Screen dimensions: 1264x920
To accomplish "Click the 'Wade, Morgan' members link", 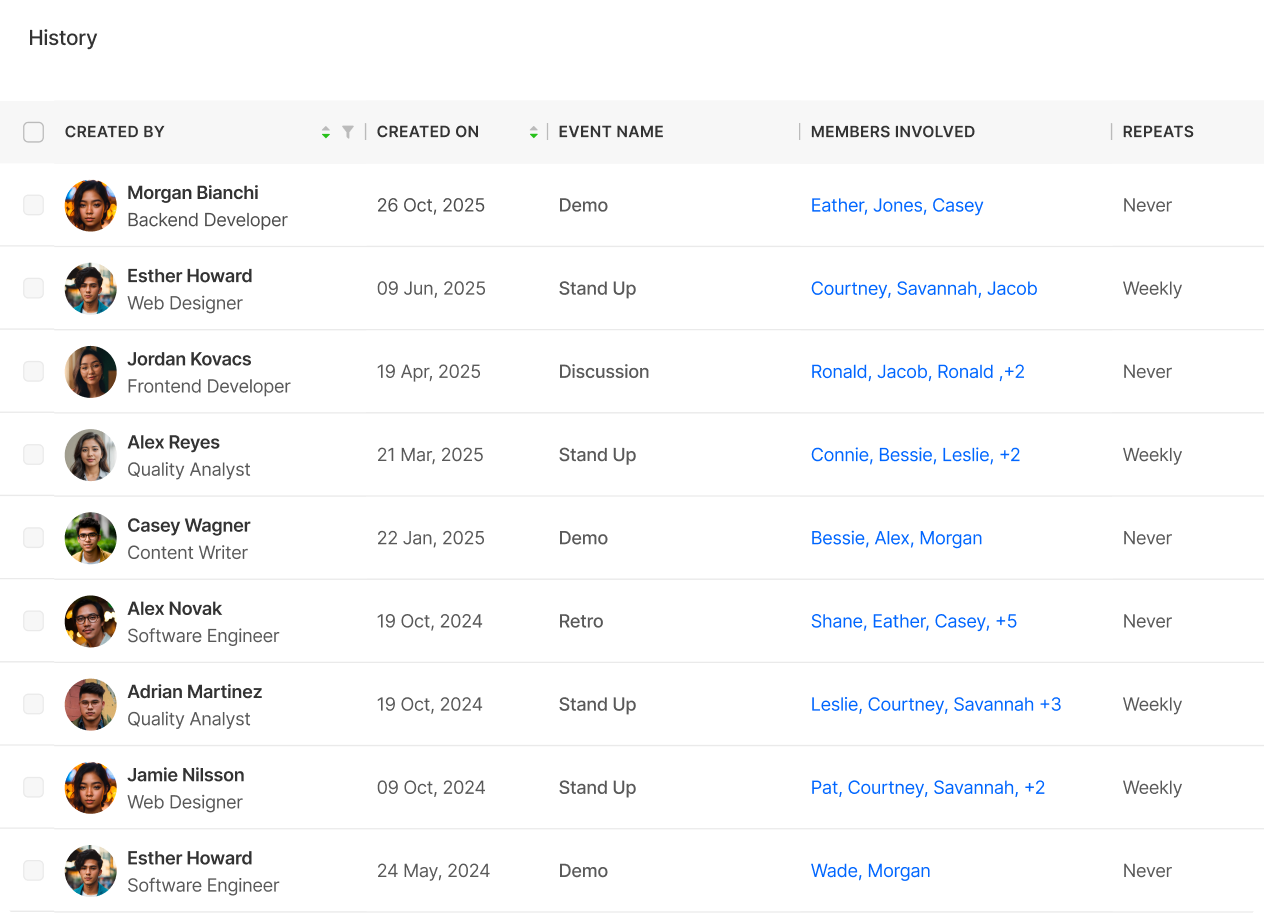I will click(x=870, y=871).
